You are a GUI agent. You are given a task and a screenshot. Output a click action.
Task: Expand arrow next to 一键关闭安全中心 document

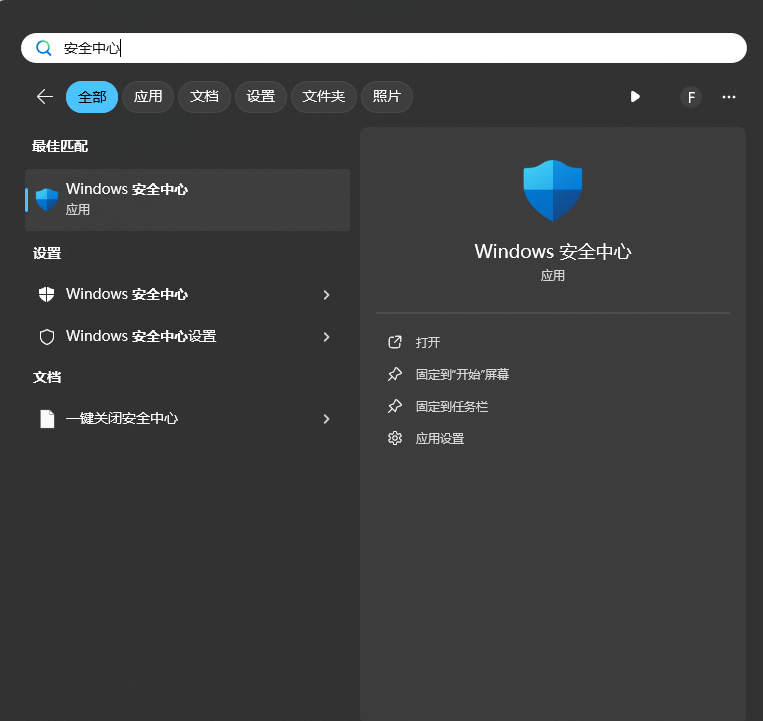(326, 419)
